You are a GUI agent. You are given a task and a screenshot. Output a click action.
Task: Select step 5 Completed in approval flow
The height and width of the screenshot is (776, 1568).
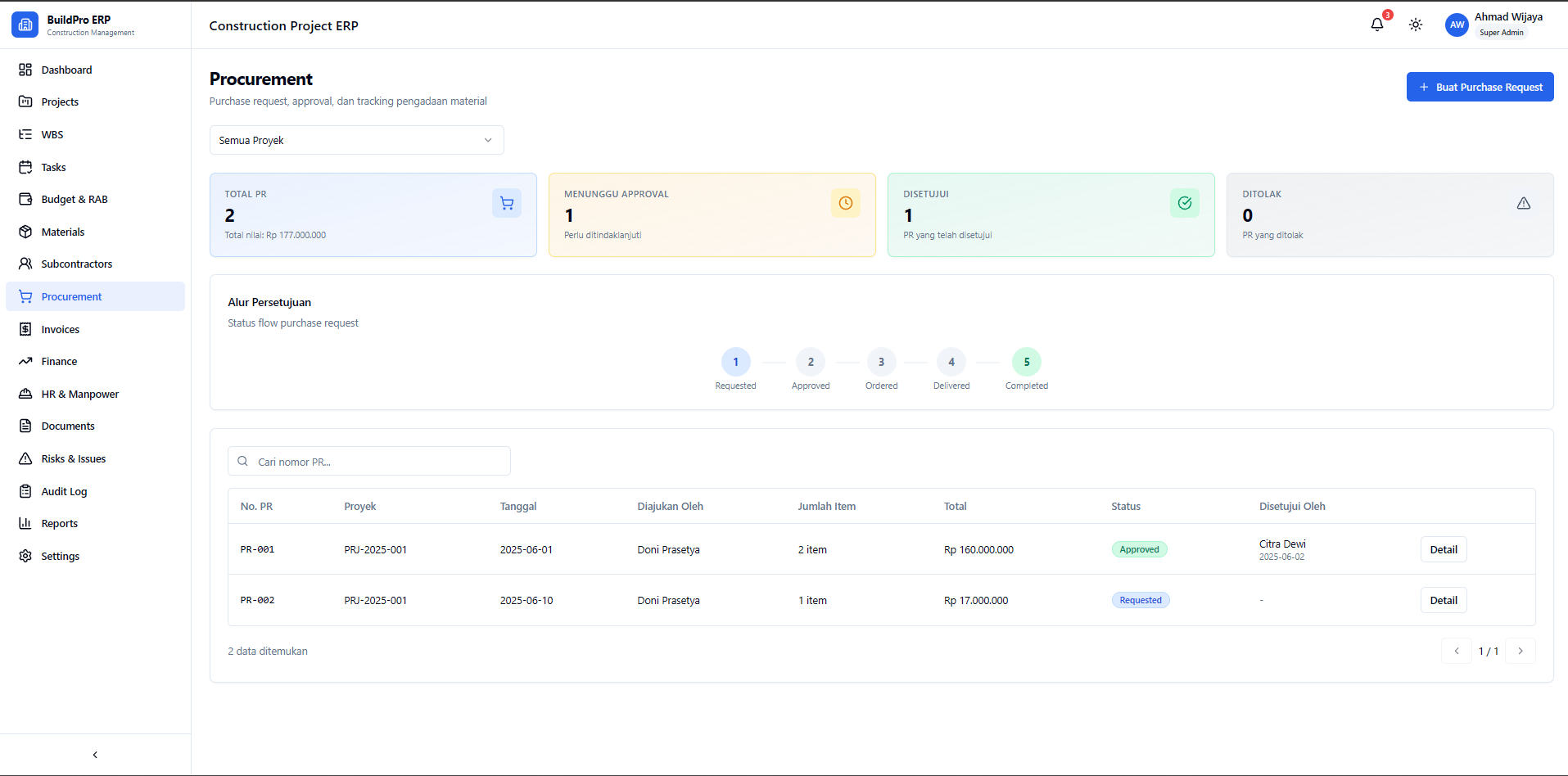point(1027,362)
